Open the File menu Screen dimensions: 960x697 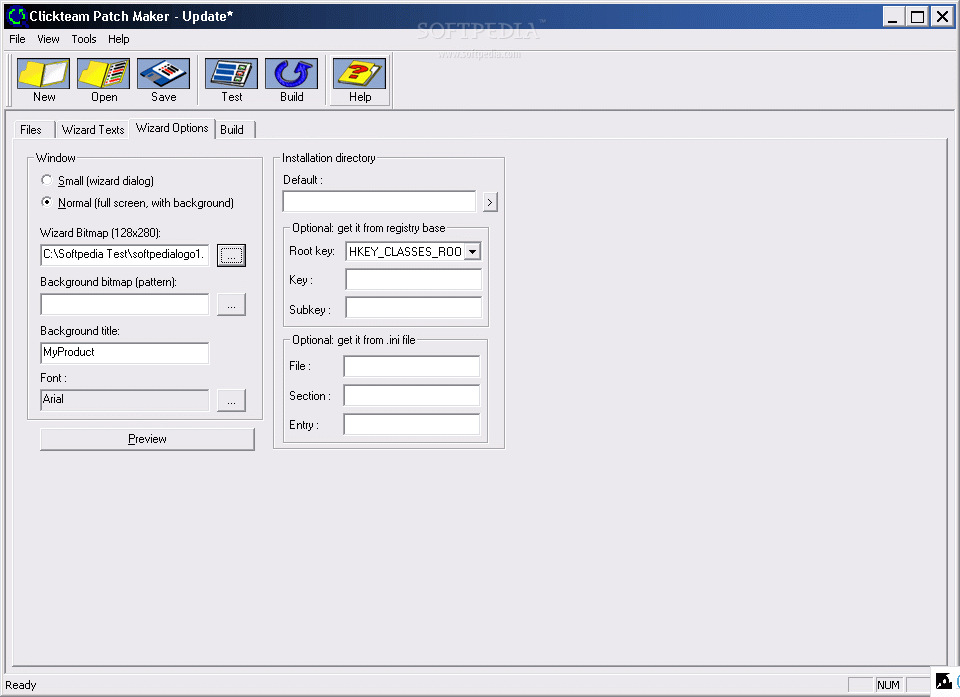point(17,39)
